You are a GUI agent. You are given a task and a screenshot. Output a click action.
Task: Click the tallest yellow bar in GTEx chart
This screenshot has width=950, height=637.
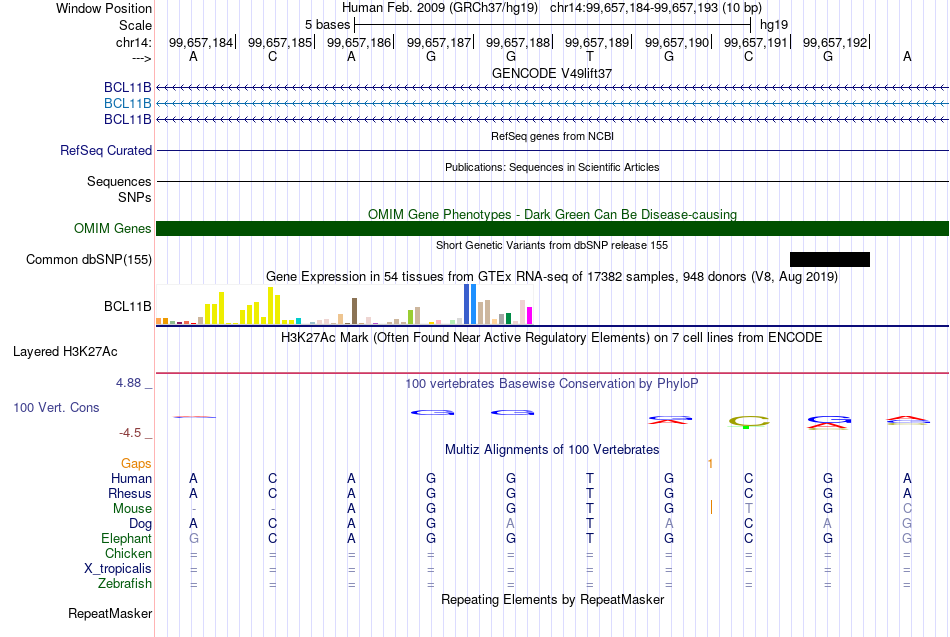(x=271, y=305)
